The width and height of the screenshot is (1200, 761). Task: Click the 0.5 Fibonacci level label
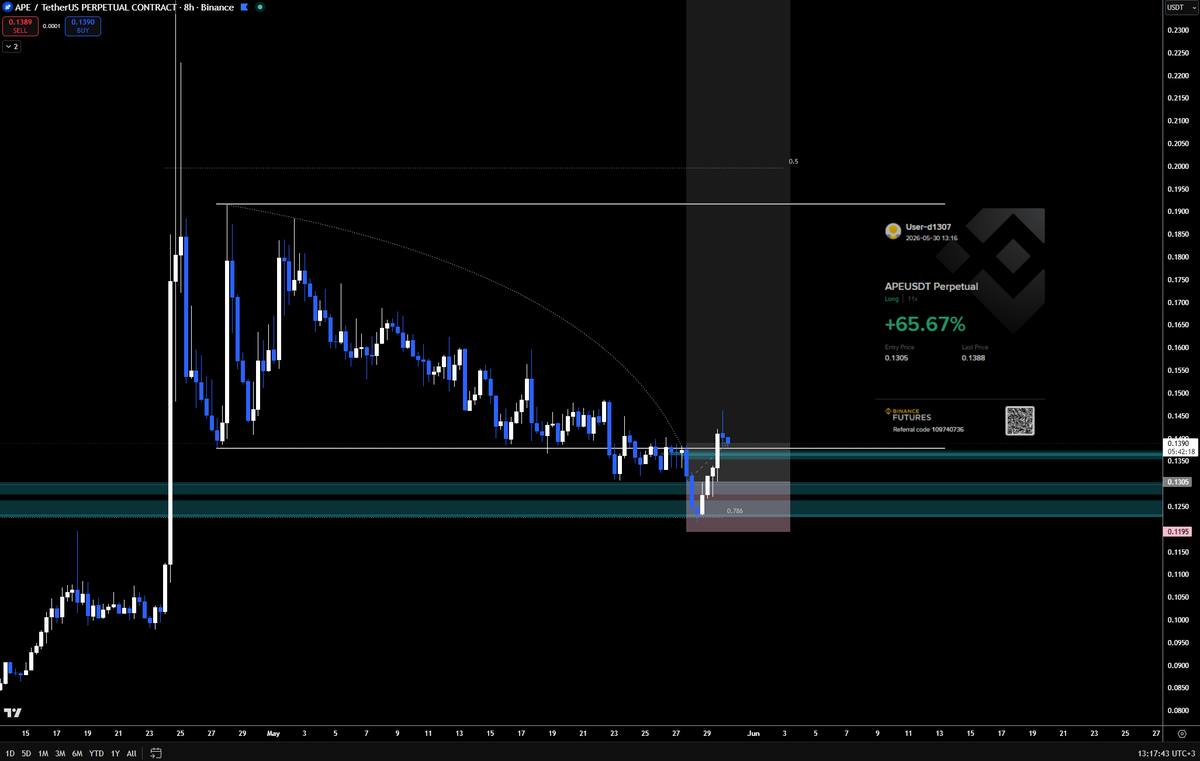(793, 161)
